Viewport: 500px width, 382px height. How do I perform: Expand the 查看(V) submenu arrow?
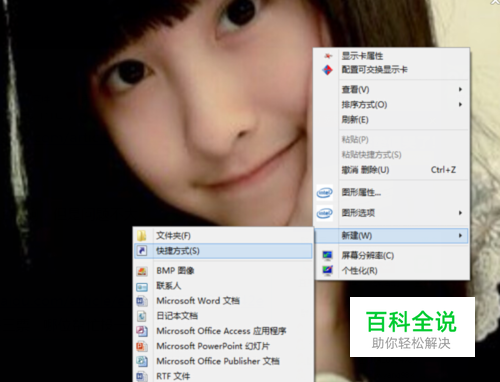460,89
